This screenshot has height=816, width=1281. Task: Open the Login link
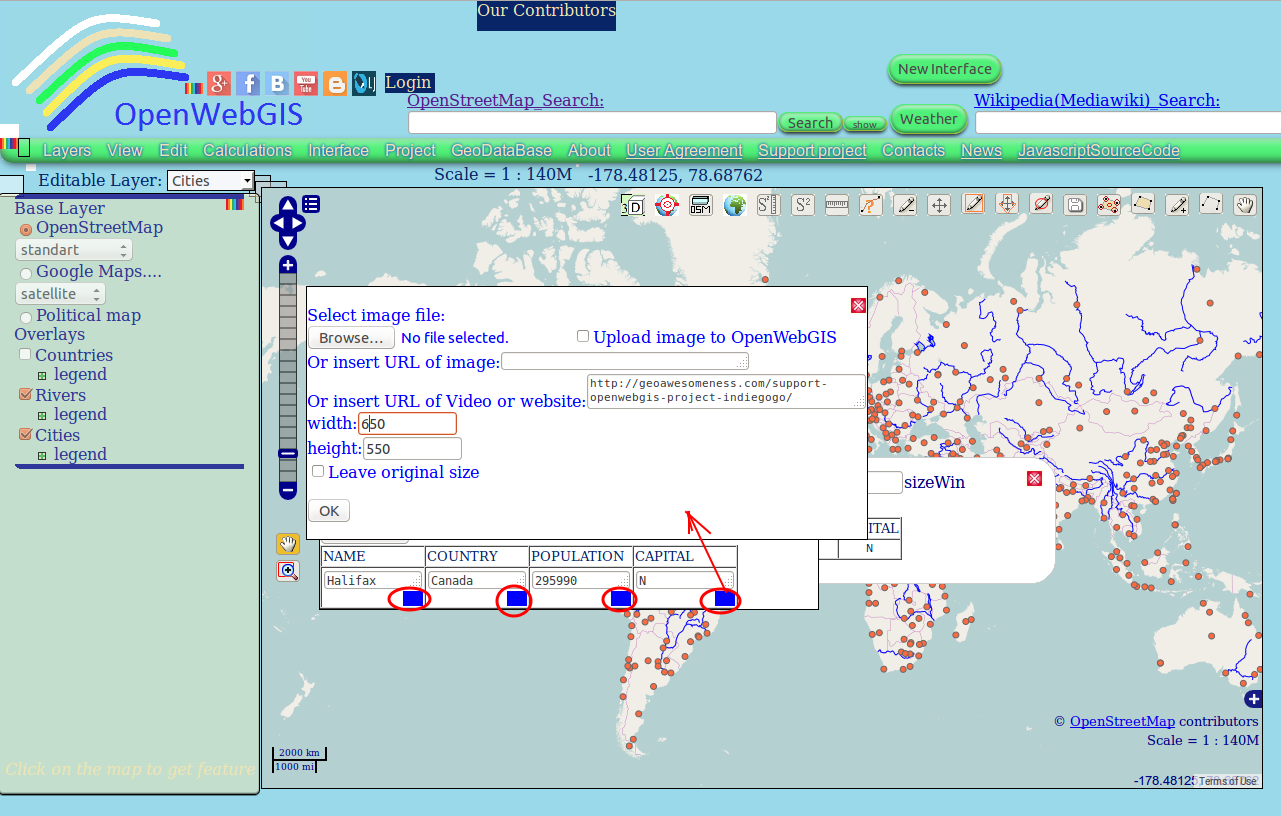click(x=408, y=83)
